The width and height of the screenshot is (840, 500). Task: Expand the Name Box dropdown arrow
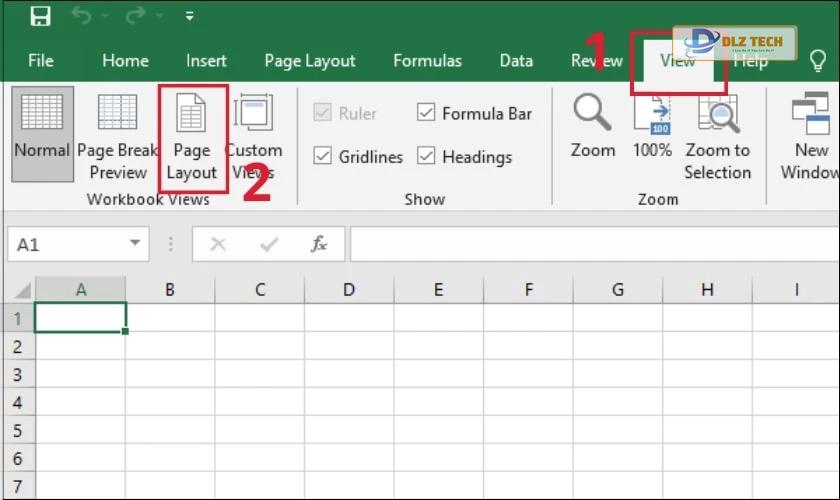point(136,243)
